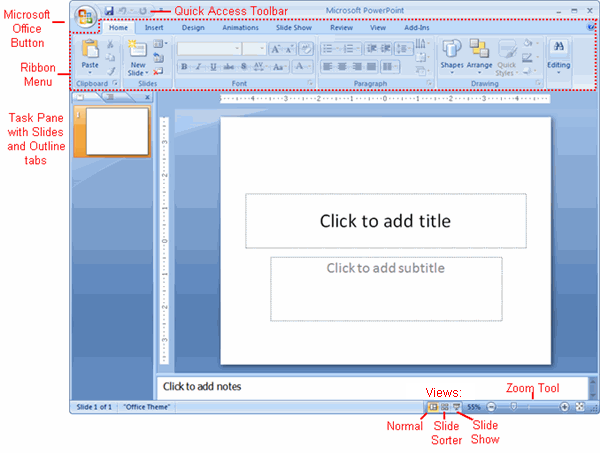
Task: Select Normal view button in status bar
Action: click(433, 408)
